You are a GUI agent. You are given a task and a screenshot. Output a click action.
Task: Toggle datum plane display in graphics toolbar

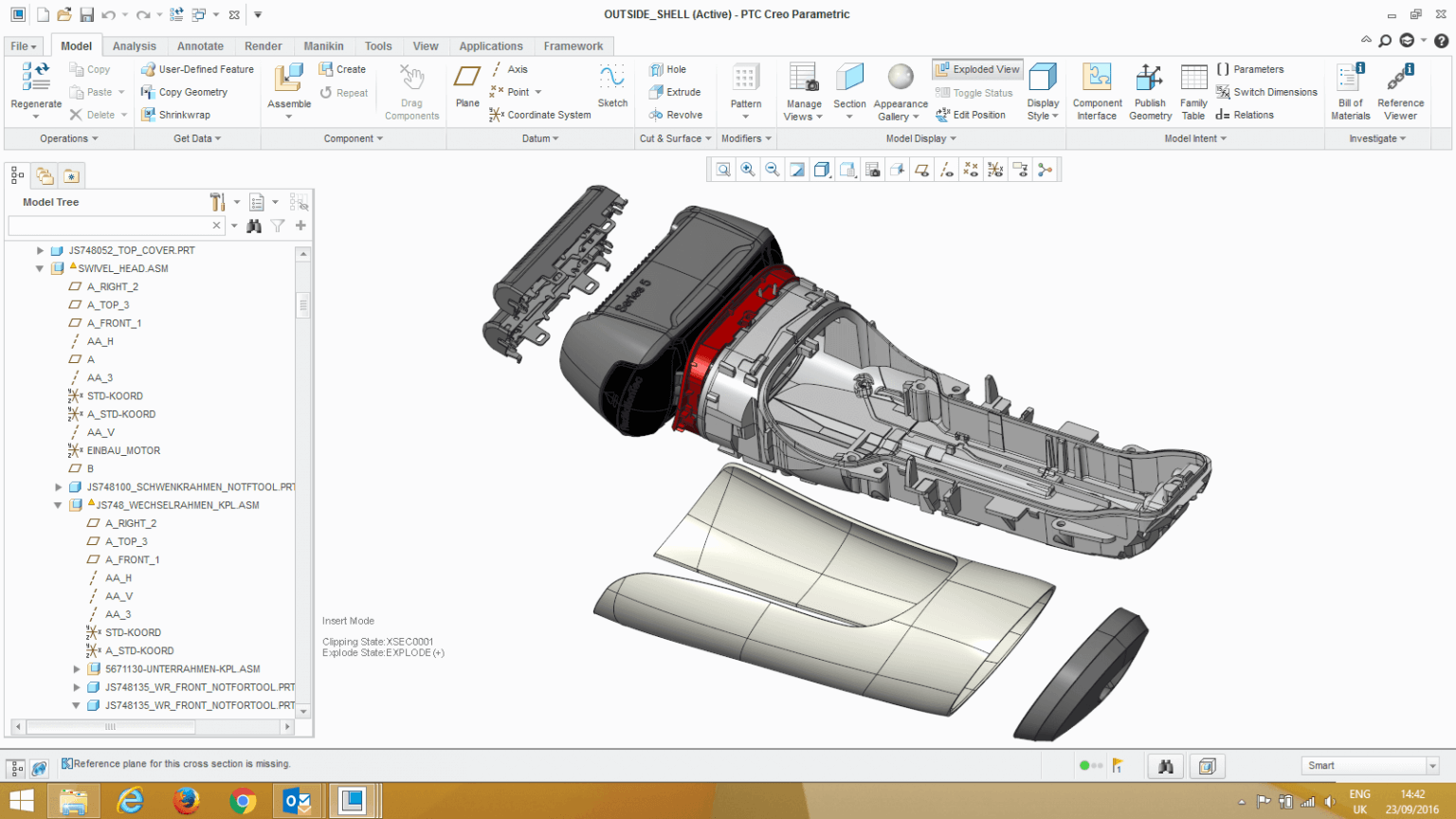pos(921,169)
